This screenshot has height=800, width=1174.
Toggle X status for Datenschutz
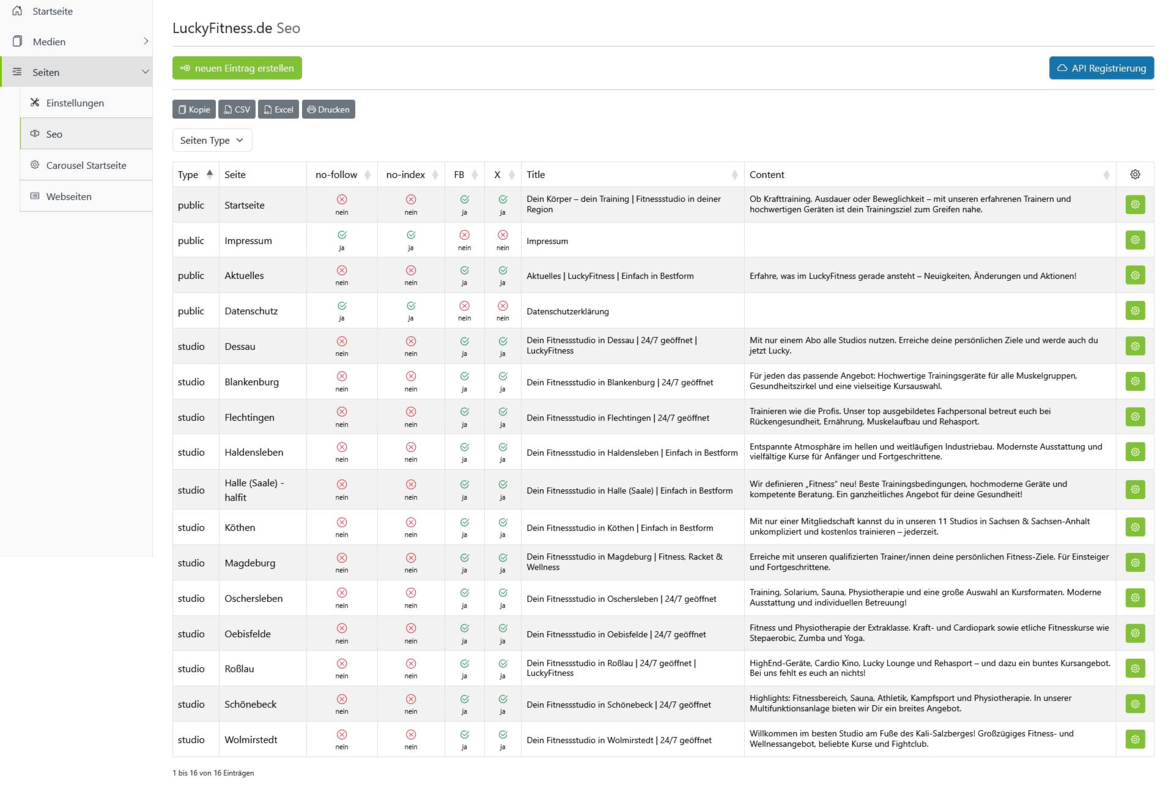click(x=502, y=306)
